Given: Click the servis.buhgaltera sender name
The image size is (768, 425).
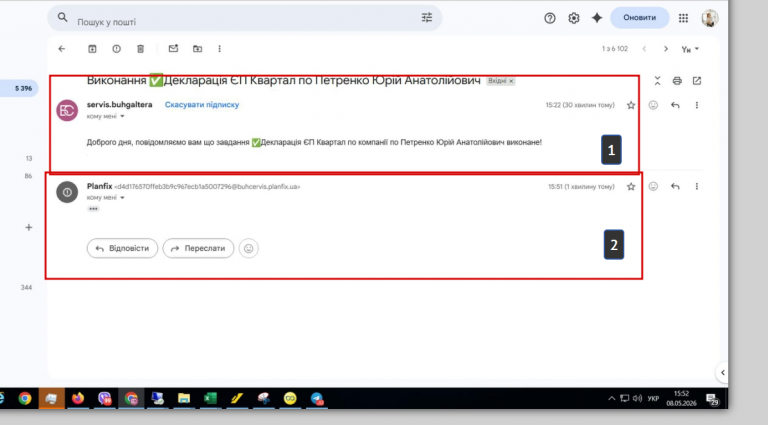Looking at the screenshot, I should click(x=120, y=105).
